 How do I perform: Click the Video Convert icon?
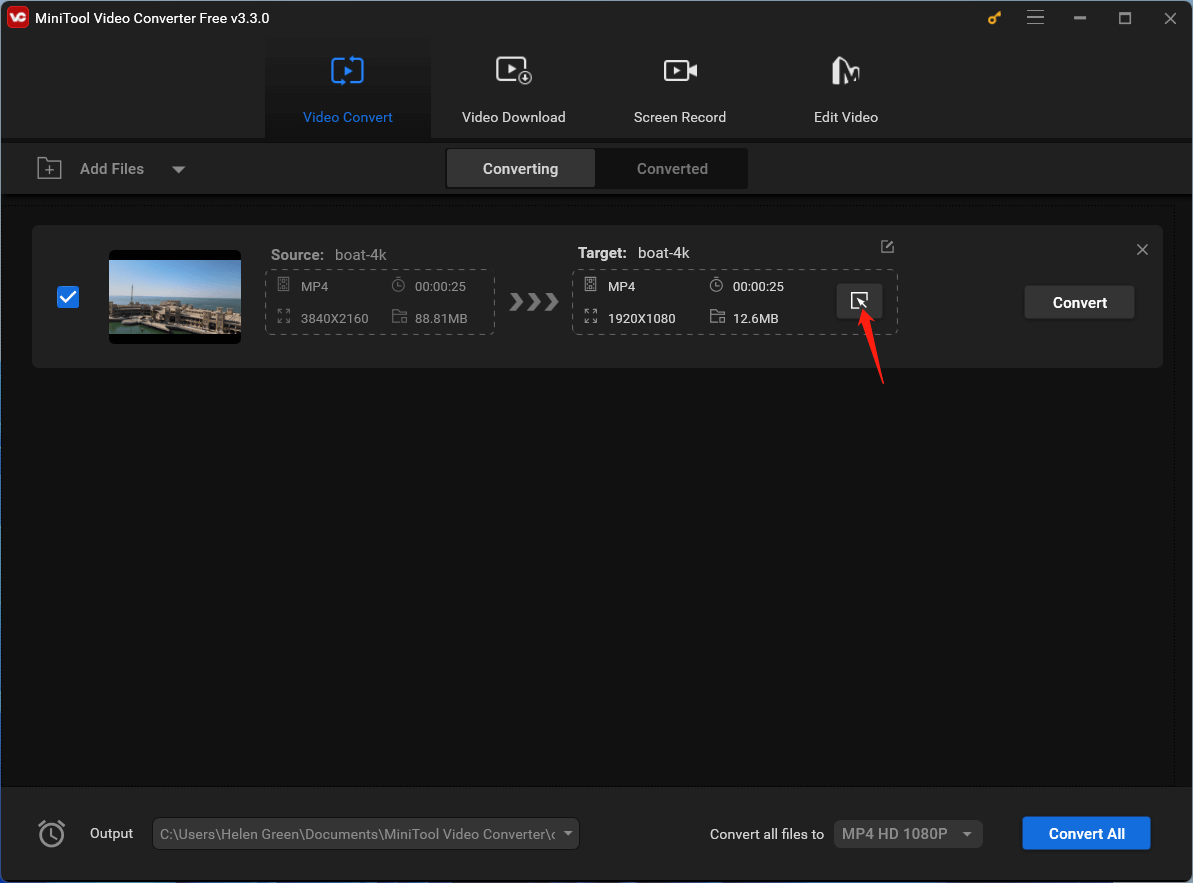pos(348,71)
